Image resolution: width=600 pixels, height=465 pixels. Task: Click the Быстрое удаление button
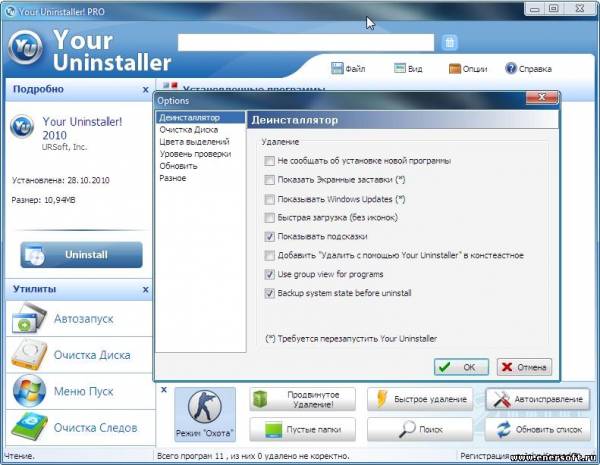click(x=420, y=399)
